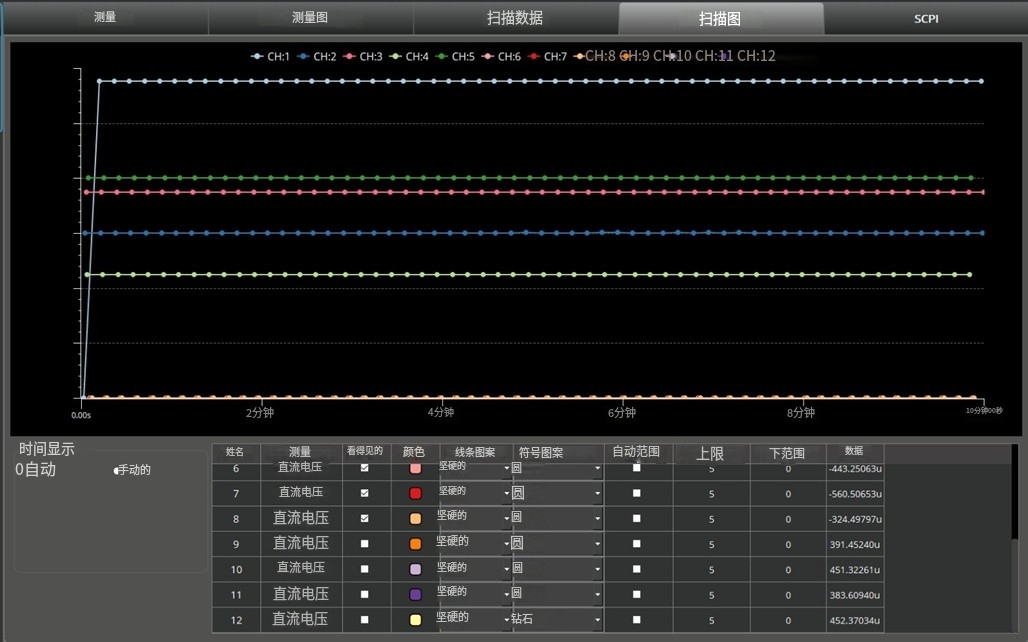Uncheck the visible checkbox for channel 7

pyautogui.click(x=365, y=493)
